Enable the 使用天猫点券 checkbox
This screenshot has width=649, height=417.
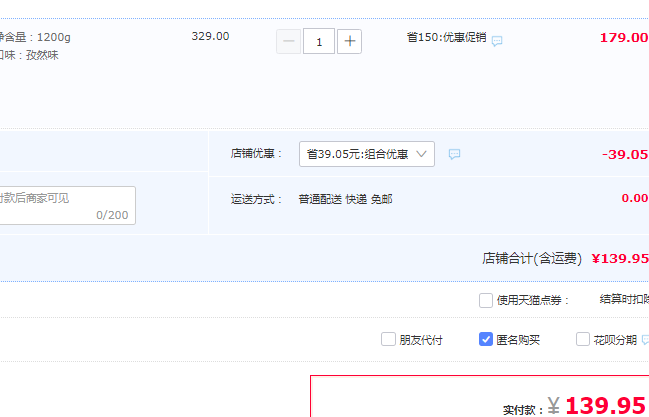[x=486, y=300]
